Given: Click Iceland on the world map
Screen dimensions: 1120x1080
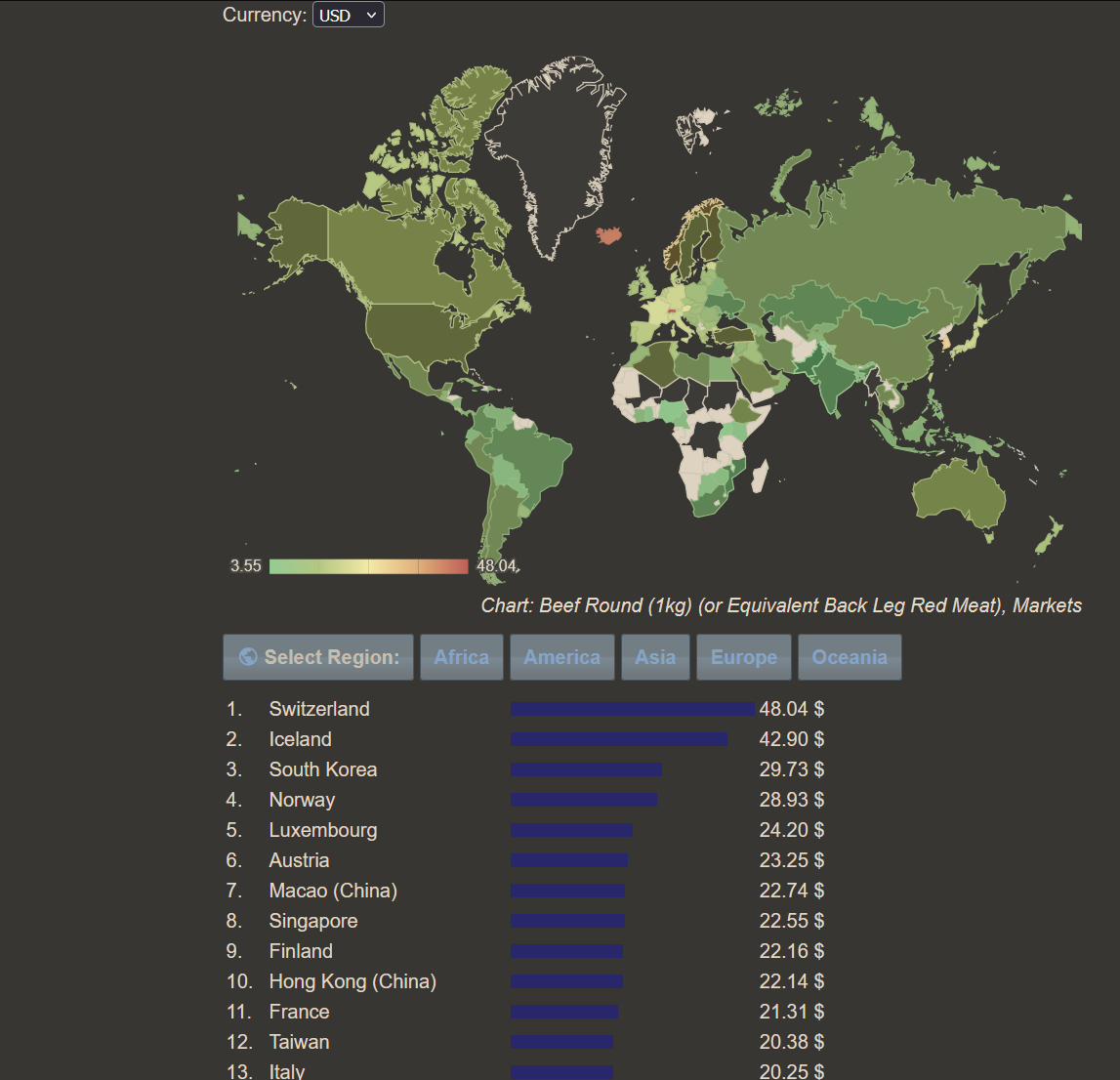Looking at the screenshot, I should pyautogui.click(x=608, y=235).
